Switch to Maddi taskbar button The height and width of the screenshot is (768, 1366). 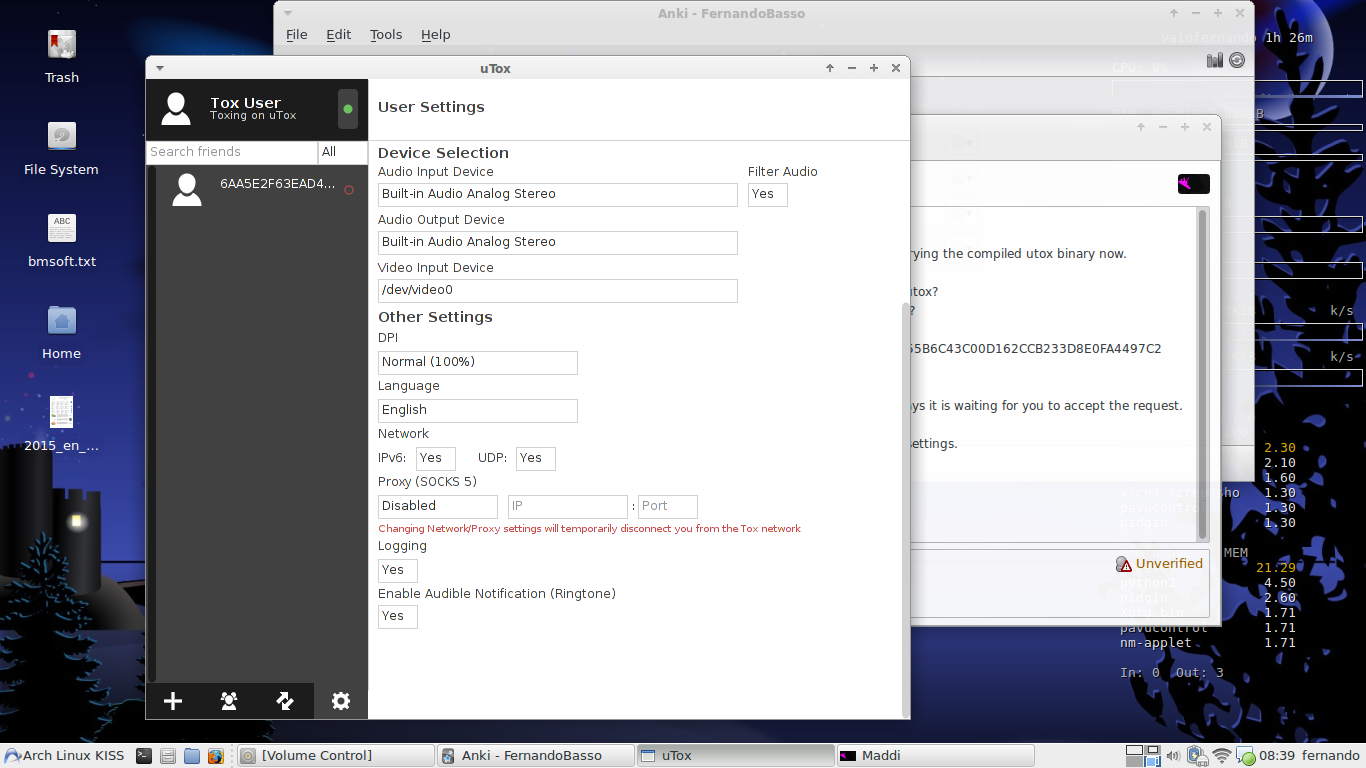(x=935, y=756)
